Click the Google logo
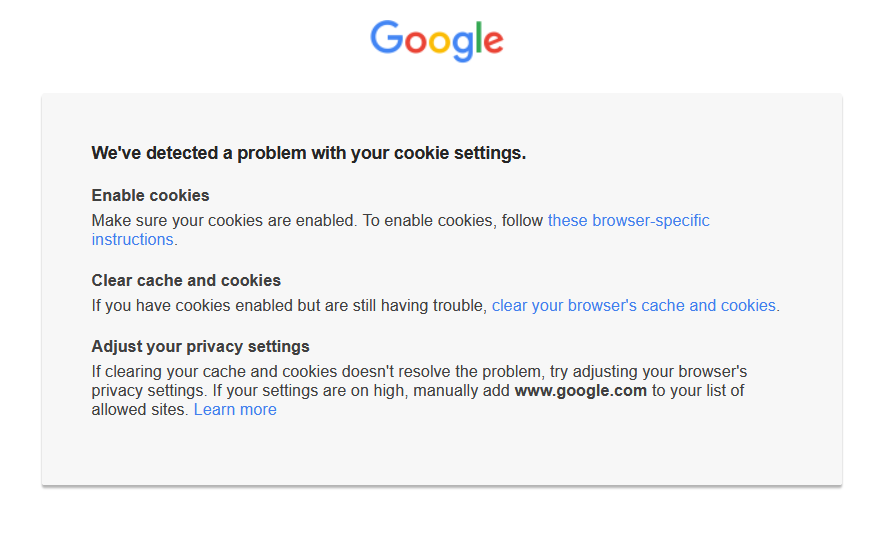881x542 pixels. (x=437, y=40)
